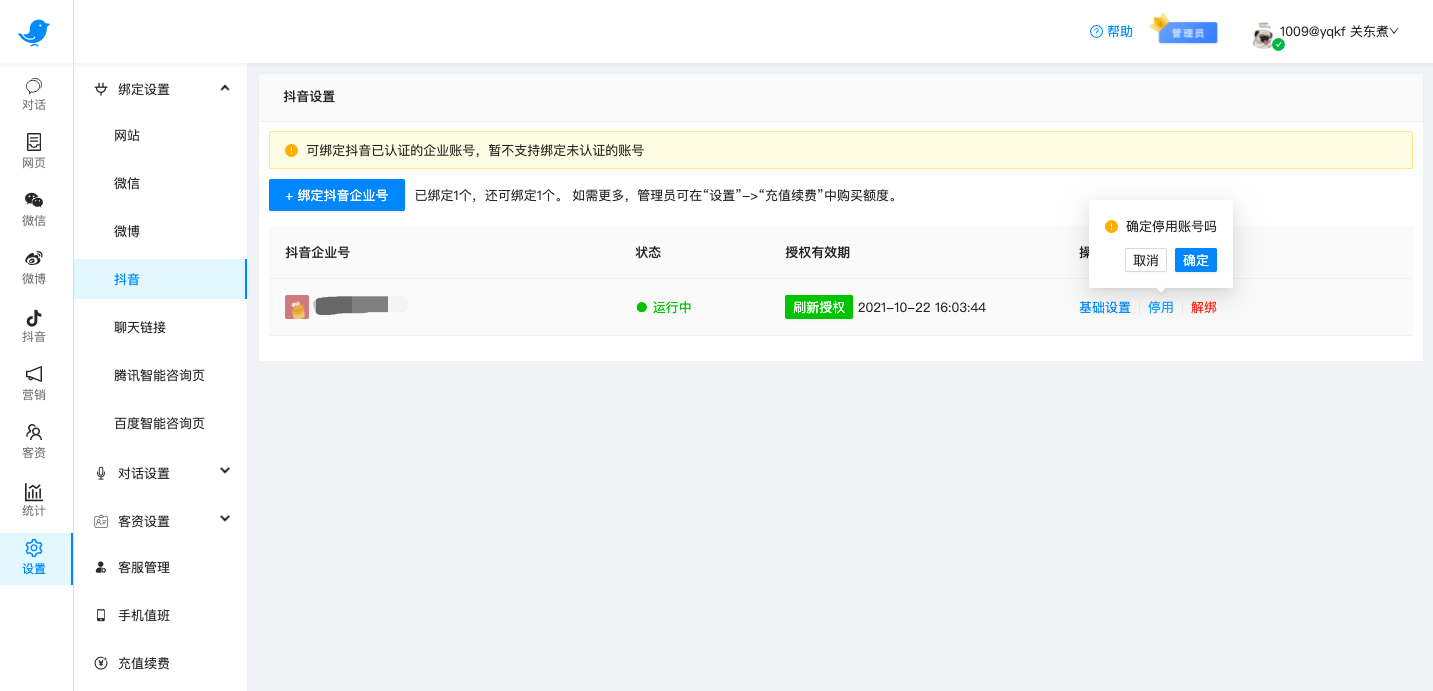
Task: Click the 抖音 sidebar icon
Action: 35,326
